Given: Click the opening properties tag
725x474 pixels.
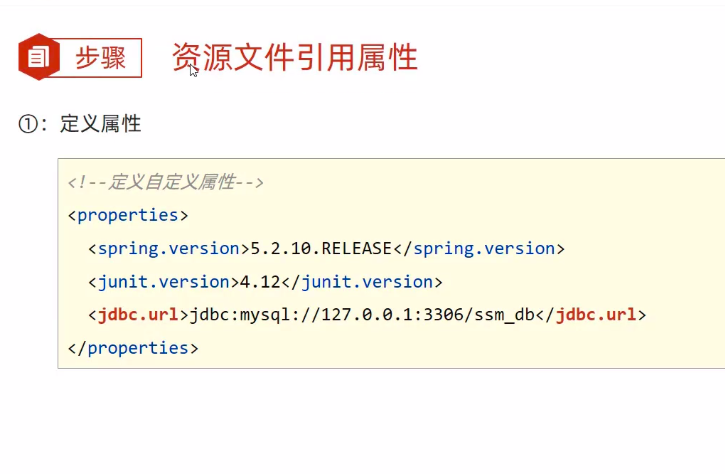Looking at the screenshot, I should pos(128,215).
